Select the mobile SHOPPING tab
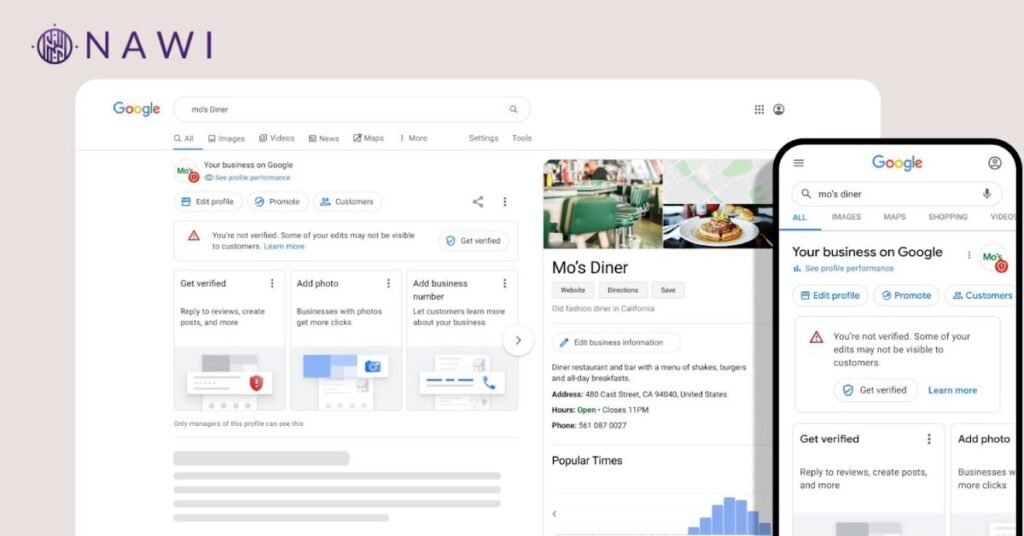This screenshot has width=1024, height=536. 948,217
